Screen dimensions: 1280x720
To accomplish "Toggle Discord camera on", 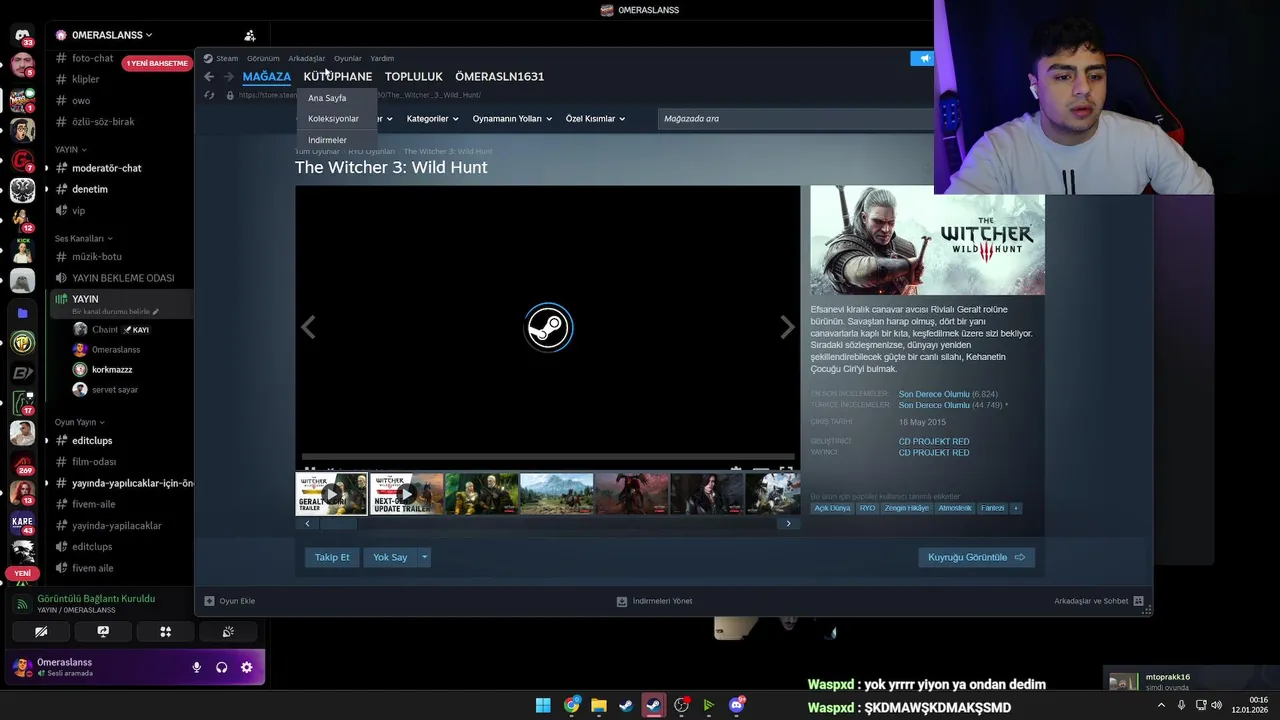I will pyautogui.click(x=41, y=632).
